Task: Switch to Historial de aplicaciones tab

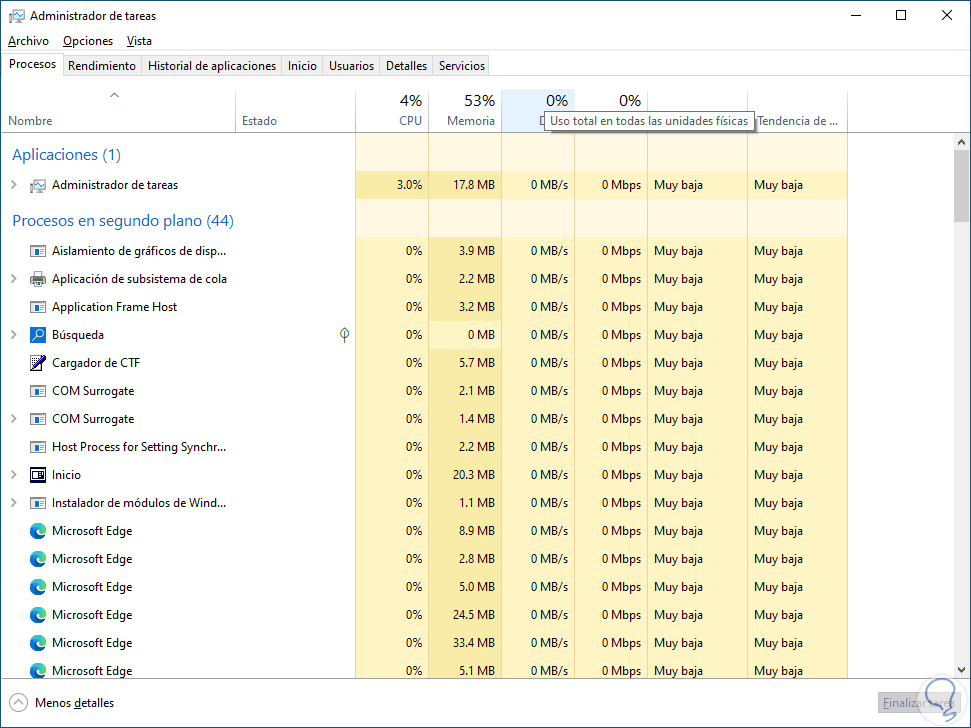Action: (x=212, y=66)
